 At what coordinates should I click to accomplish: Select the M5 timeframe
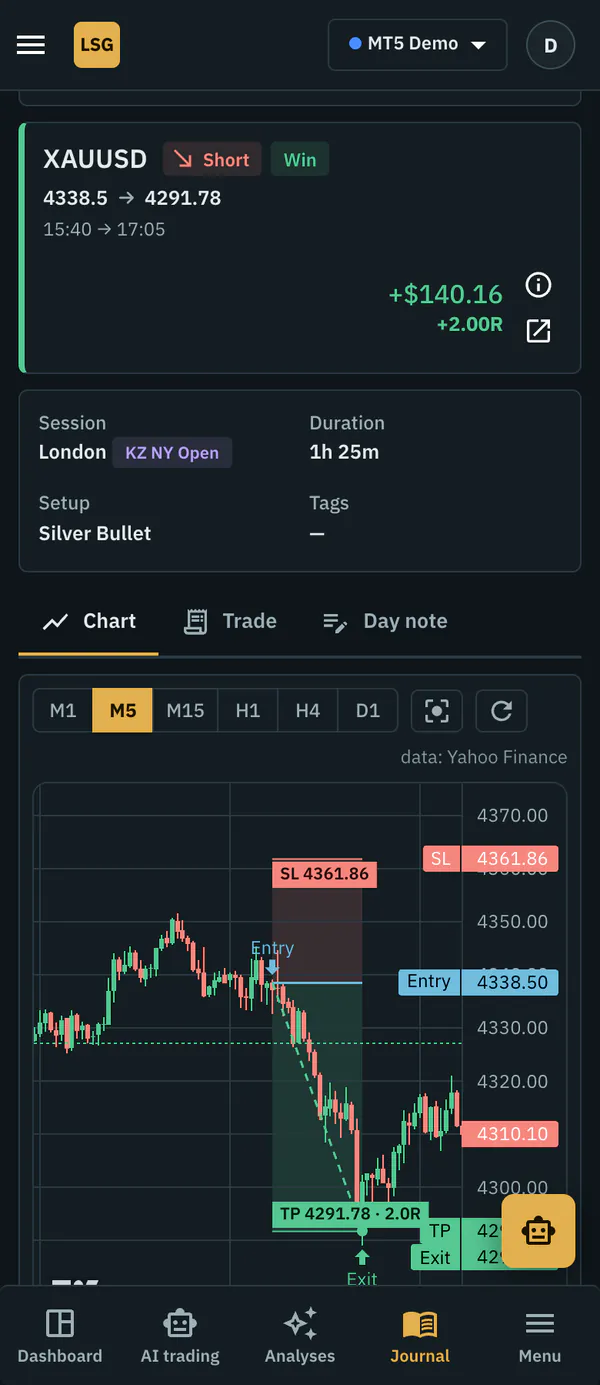[123, 711]
